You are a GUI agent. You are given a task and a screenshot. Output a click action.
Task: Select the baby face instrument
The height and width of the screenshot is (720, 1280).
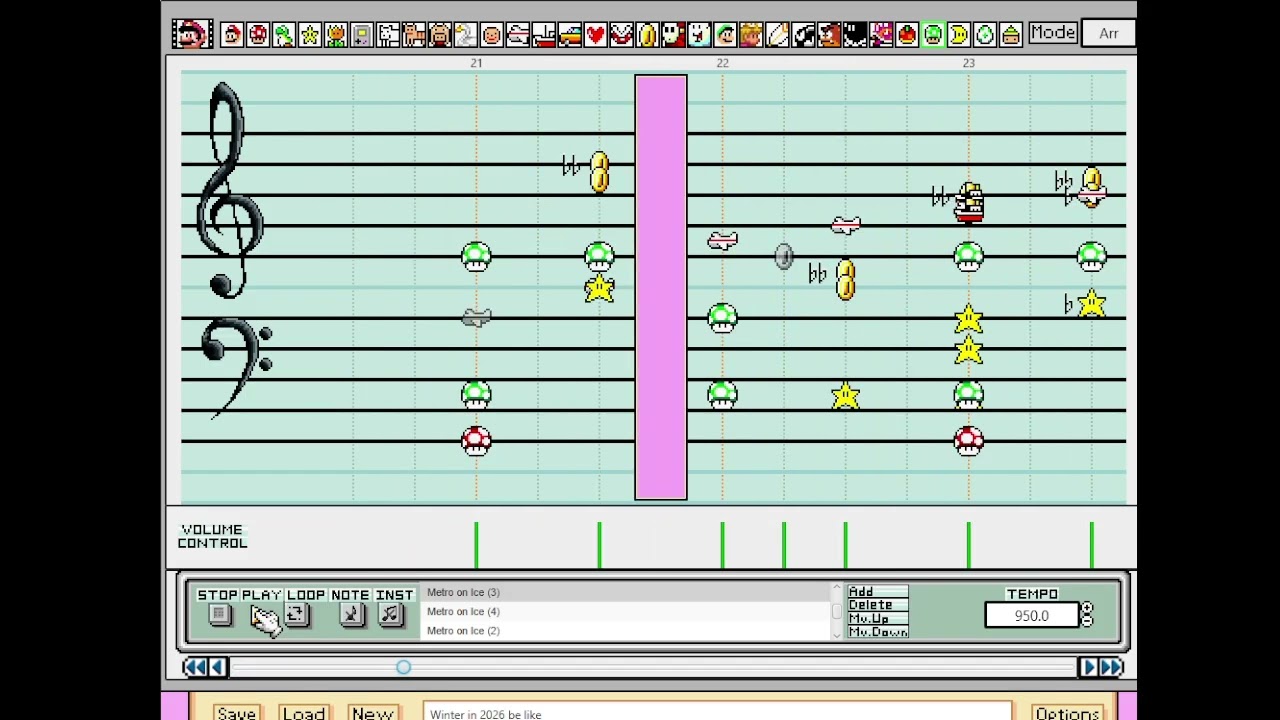pos(492,34)
